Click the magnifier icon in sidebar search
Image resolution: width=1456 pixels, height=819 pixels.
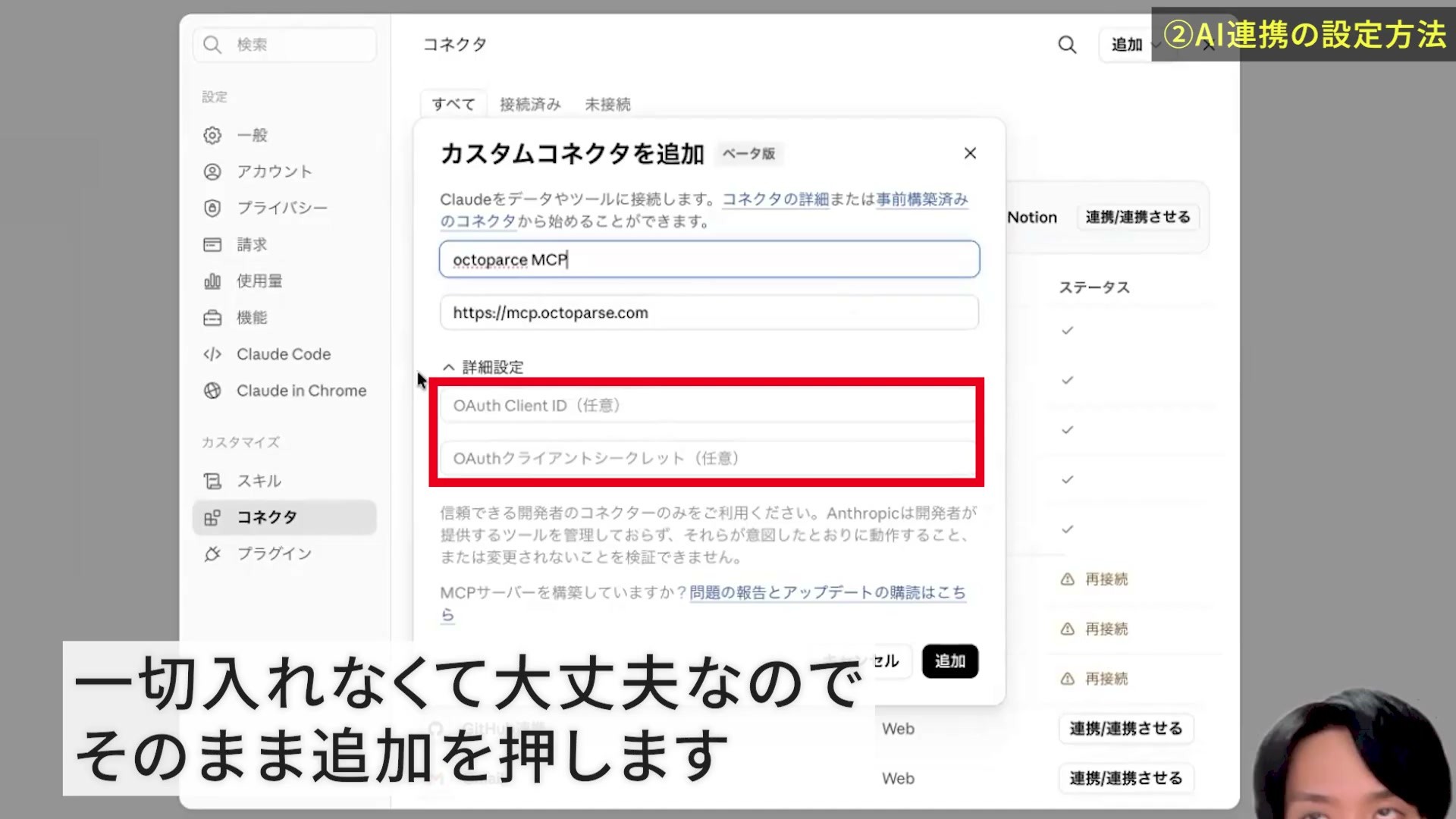(x=212, y=45)
